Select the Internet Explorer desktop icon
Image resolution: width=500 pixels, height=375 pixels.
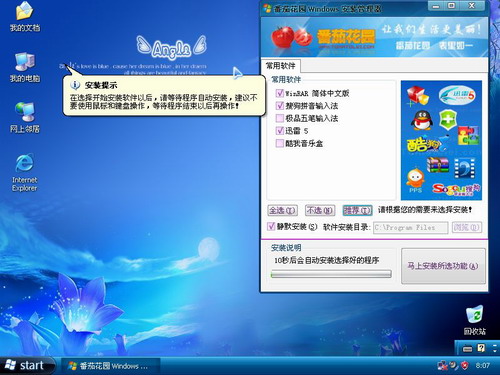coord(25,172)
